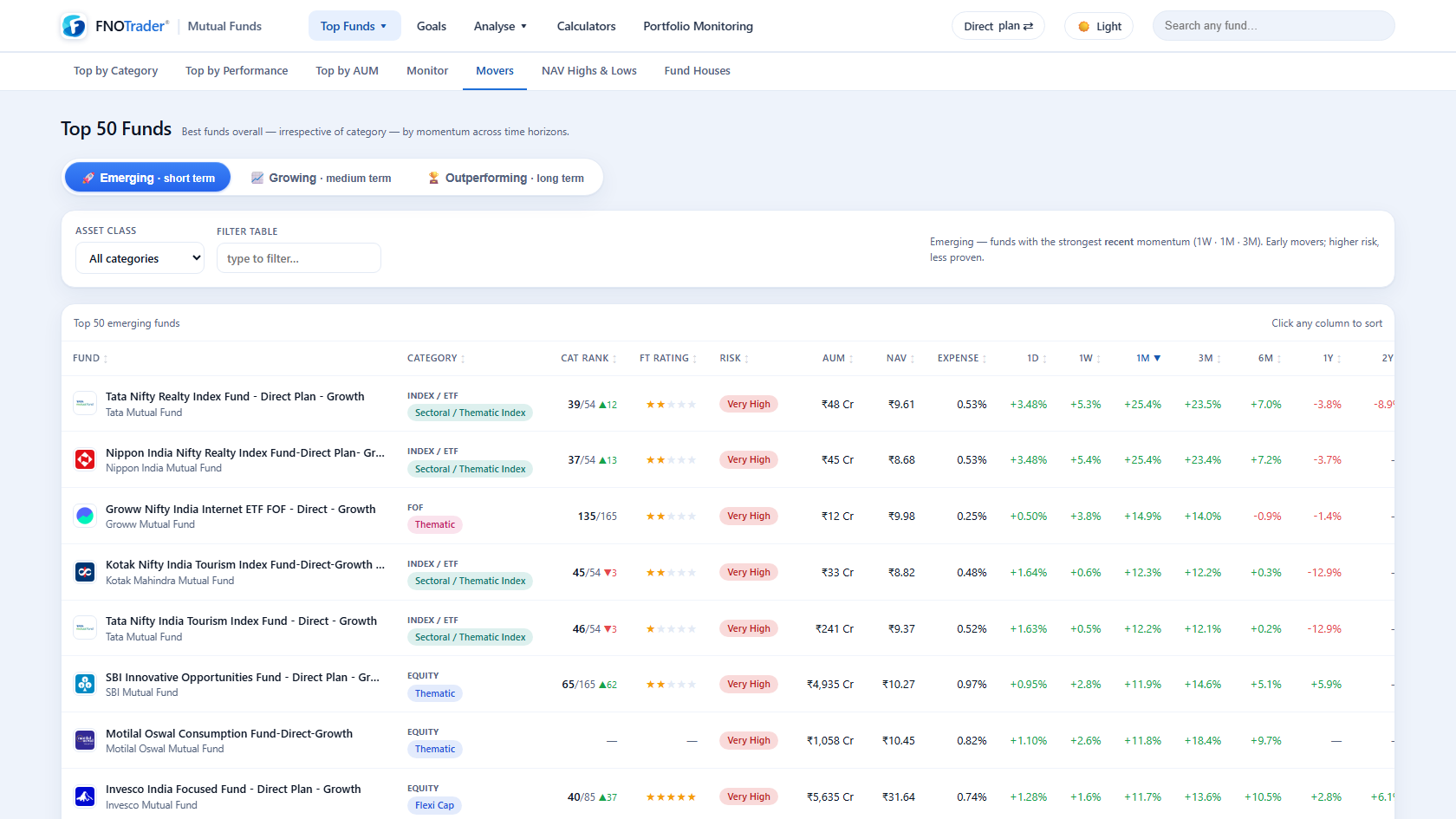Viewport: 1456px width, 819px height.
Task: Switch to NAV Highs & Lows tab
Action: [x=589, y=71]
